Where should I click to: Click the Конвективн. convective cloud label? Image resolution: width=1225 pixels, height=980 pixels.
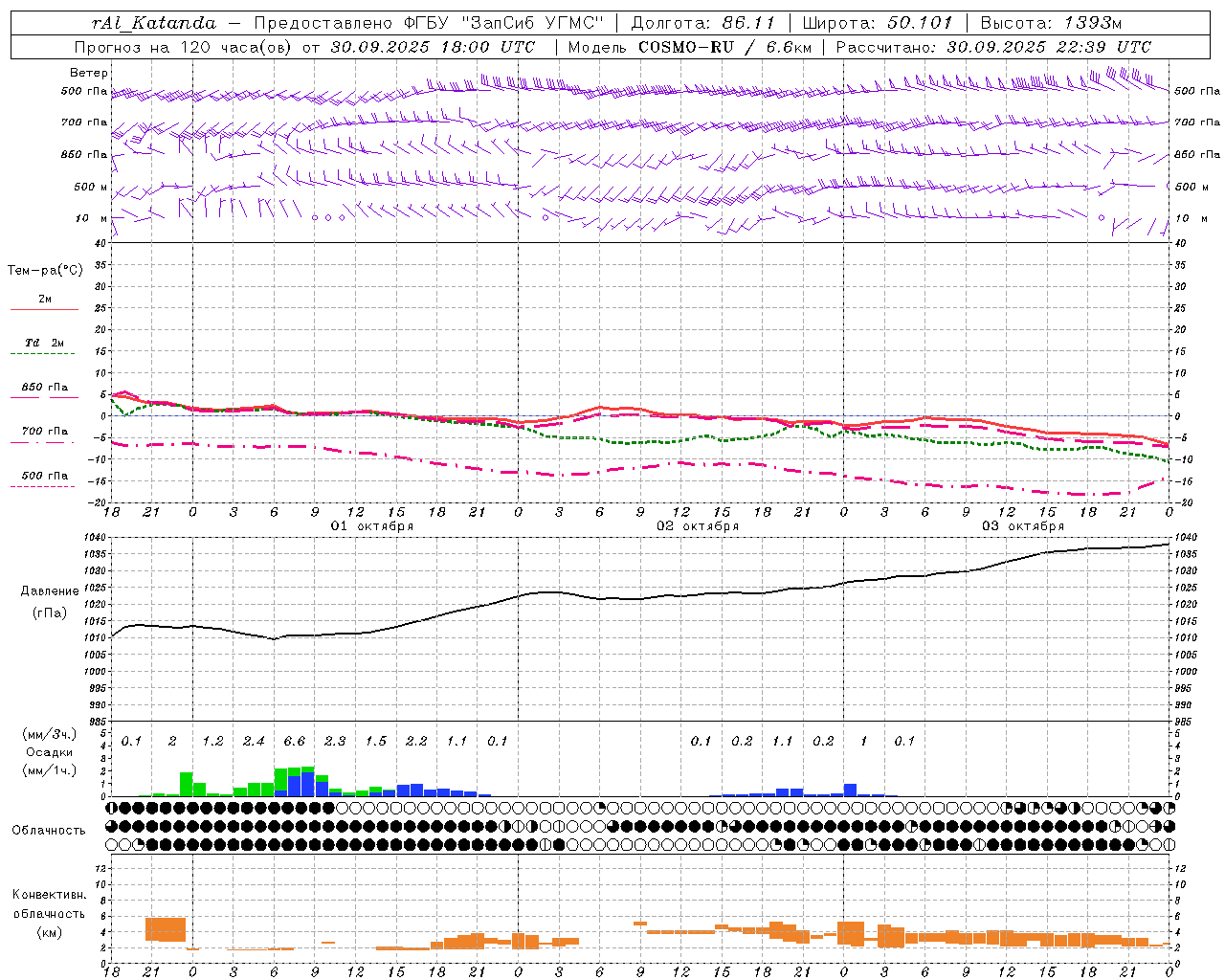tap(49, 895)
